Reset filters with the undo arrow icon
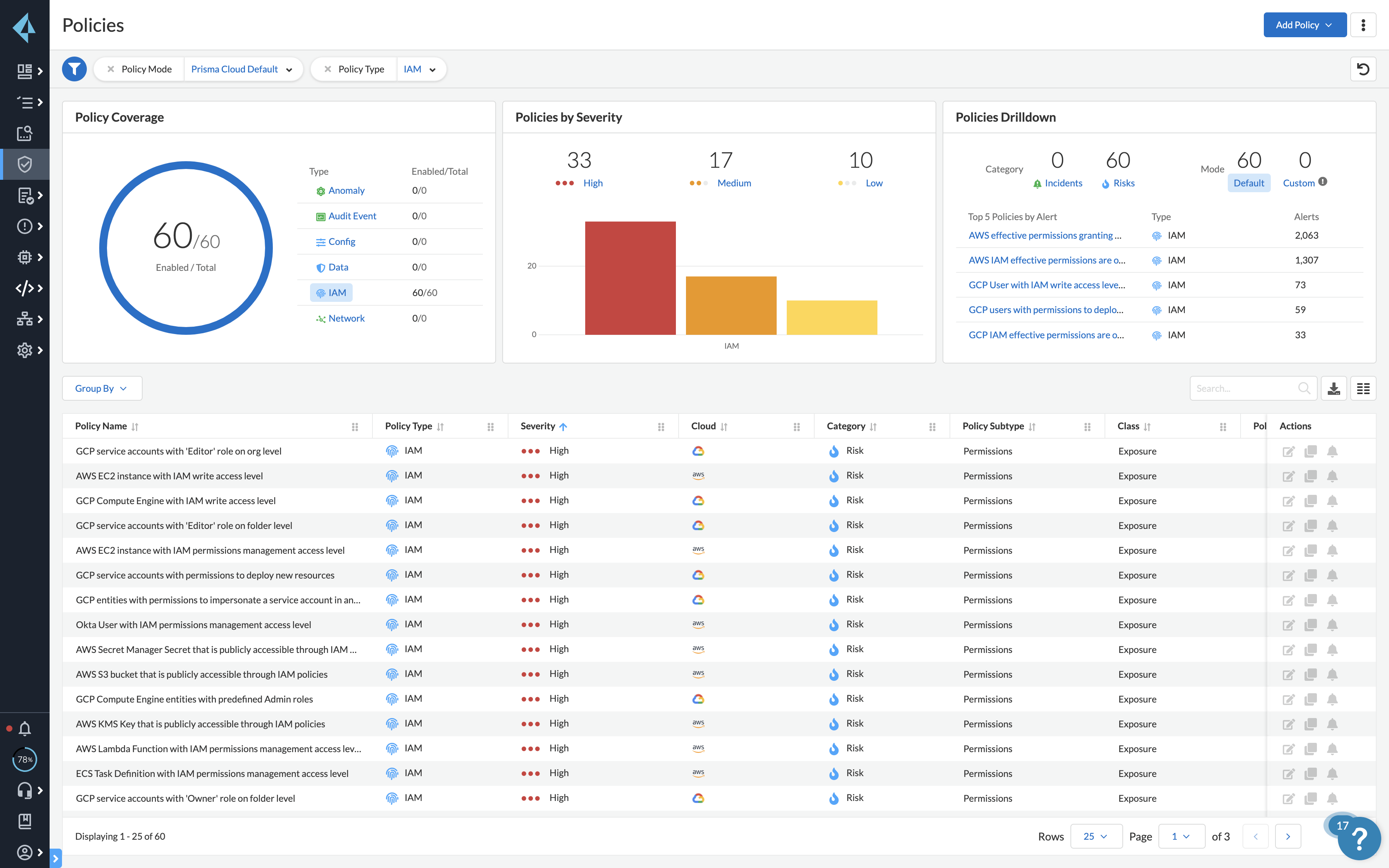The height and width of the screenshot is (868, 1389). [x=1363, y=69]
